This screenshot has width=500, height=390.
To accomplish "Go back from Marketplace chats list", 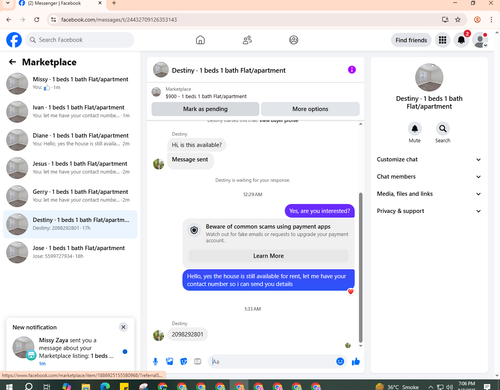I will 12,62.
